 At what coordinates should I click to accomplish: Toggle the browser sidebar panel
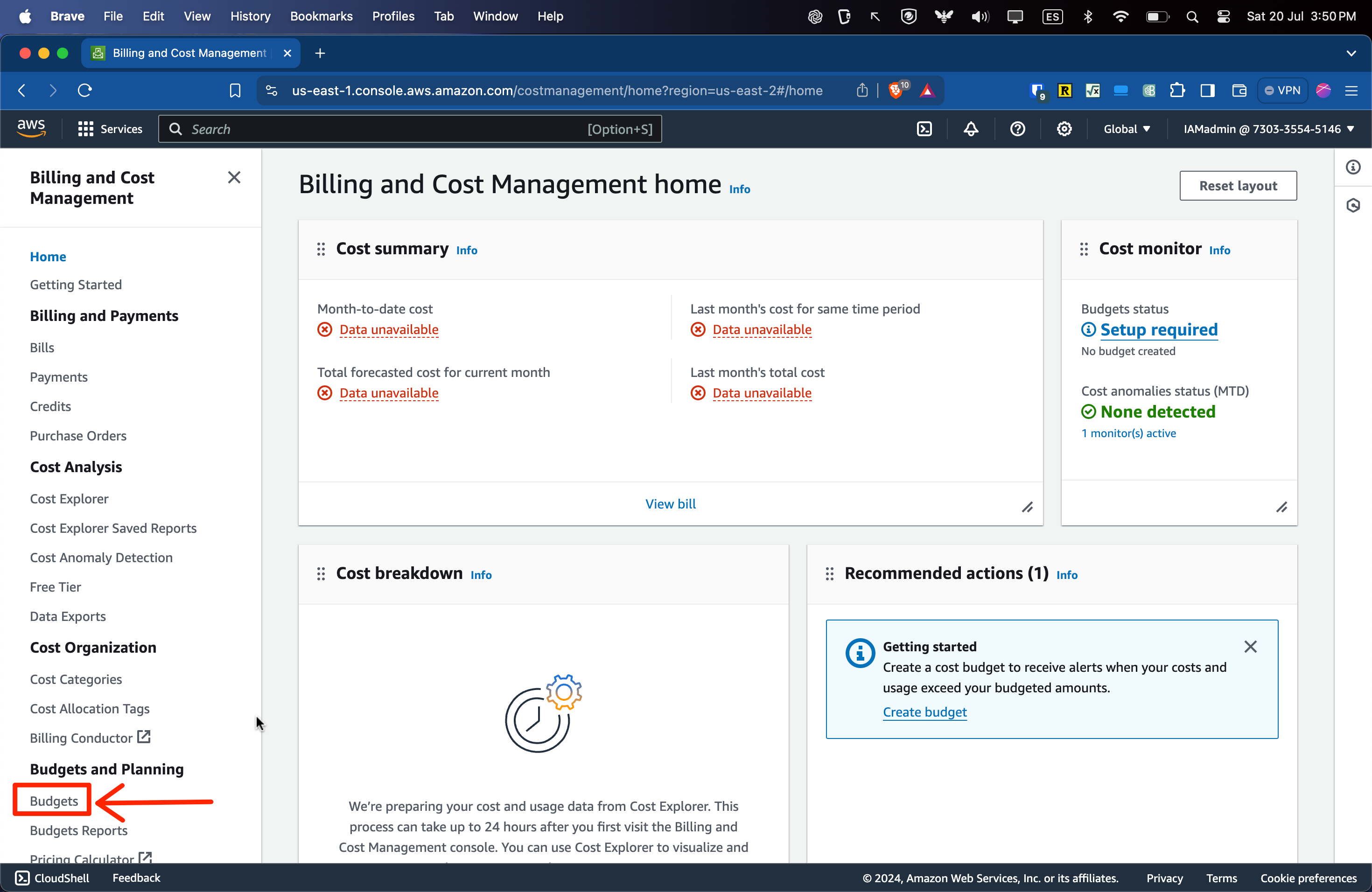click(x=1207, y=91)
